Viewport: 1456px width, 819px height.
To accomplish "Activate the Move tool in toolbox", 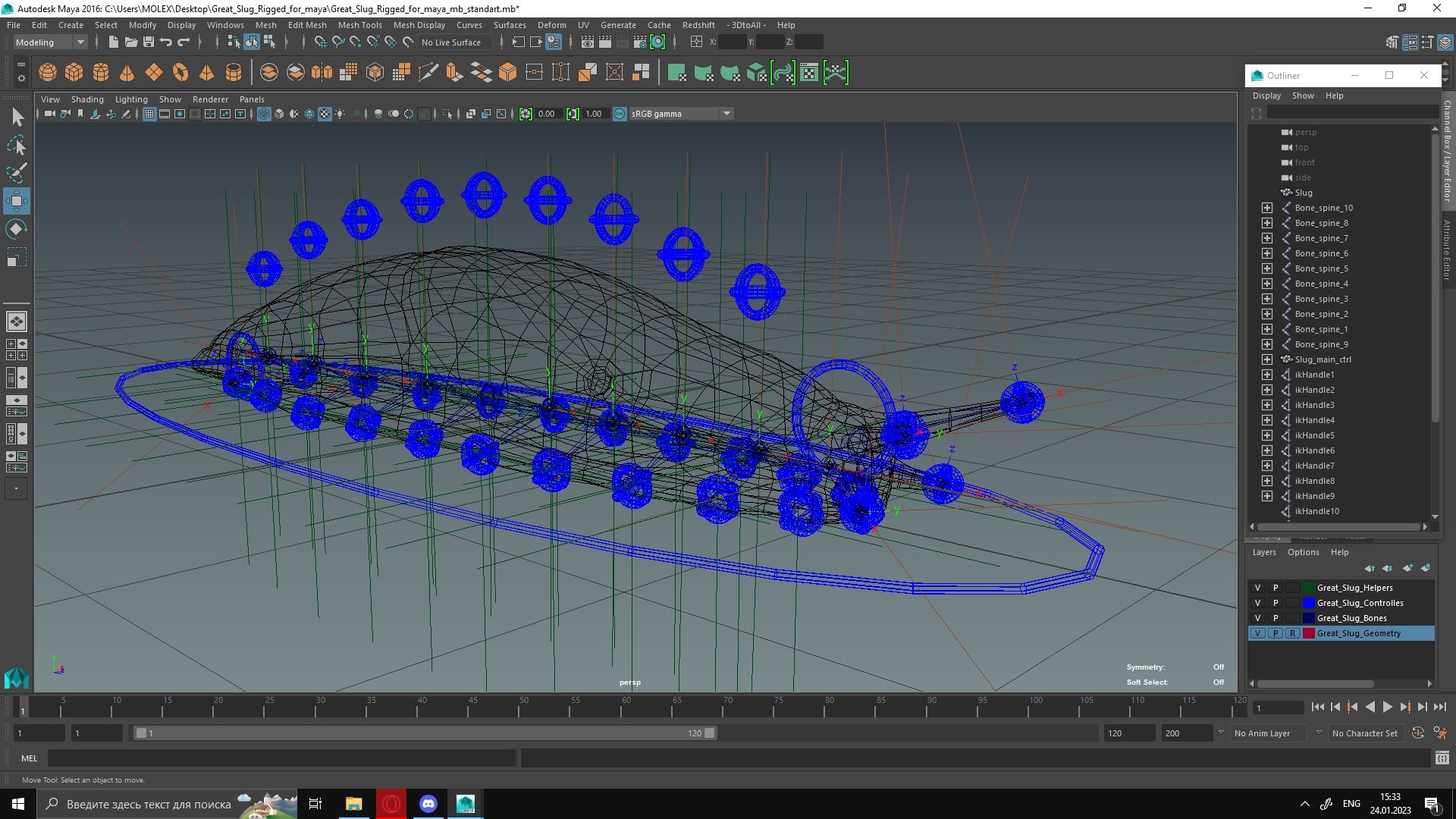I will (17, 200).
